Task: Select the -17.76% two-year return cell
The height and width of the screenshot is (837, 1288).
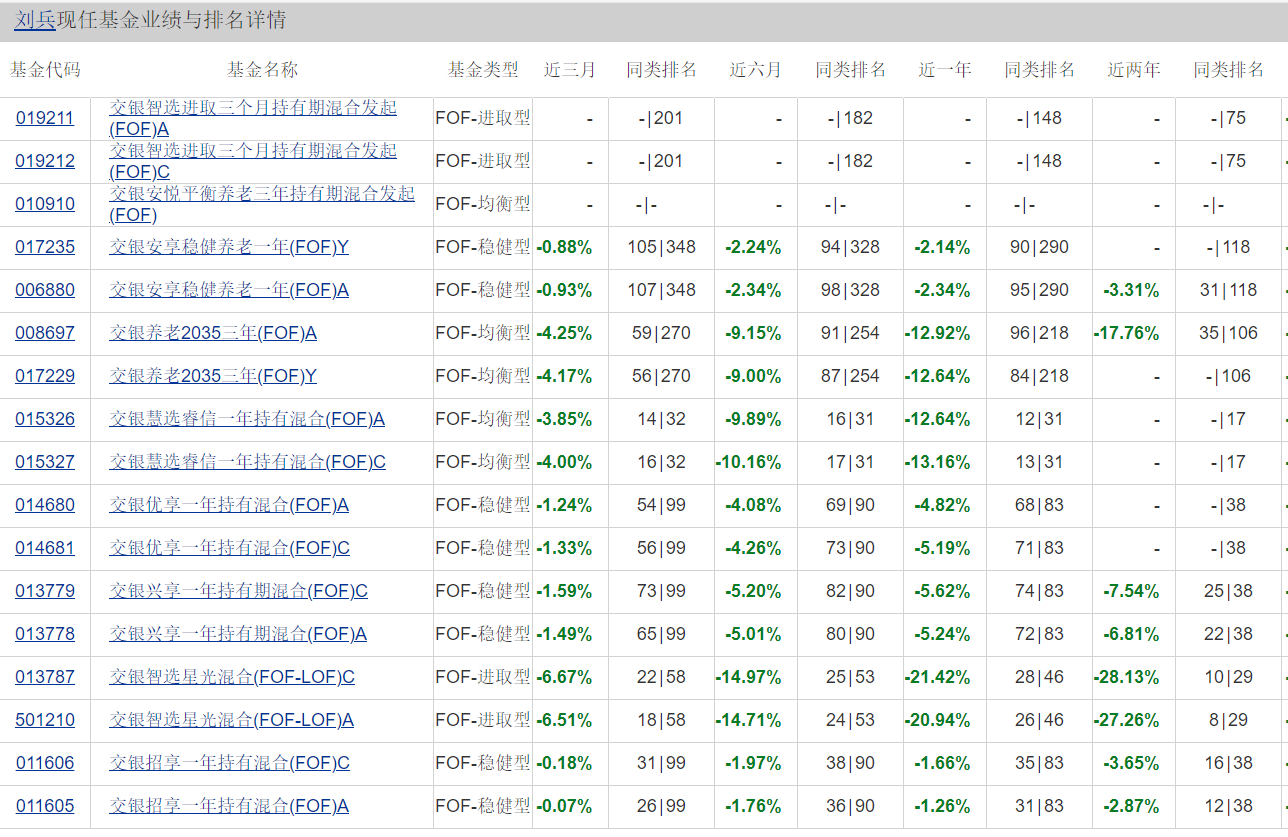Action: tap(1127, 333)
